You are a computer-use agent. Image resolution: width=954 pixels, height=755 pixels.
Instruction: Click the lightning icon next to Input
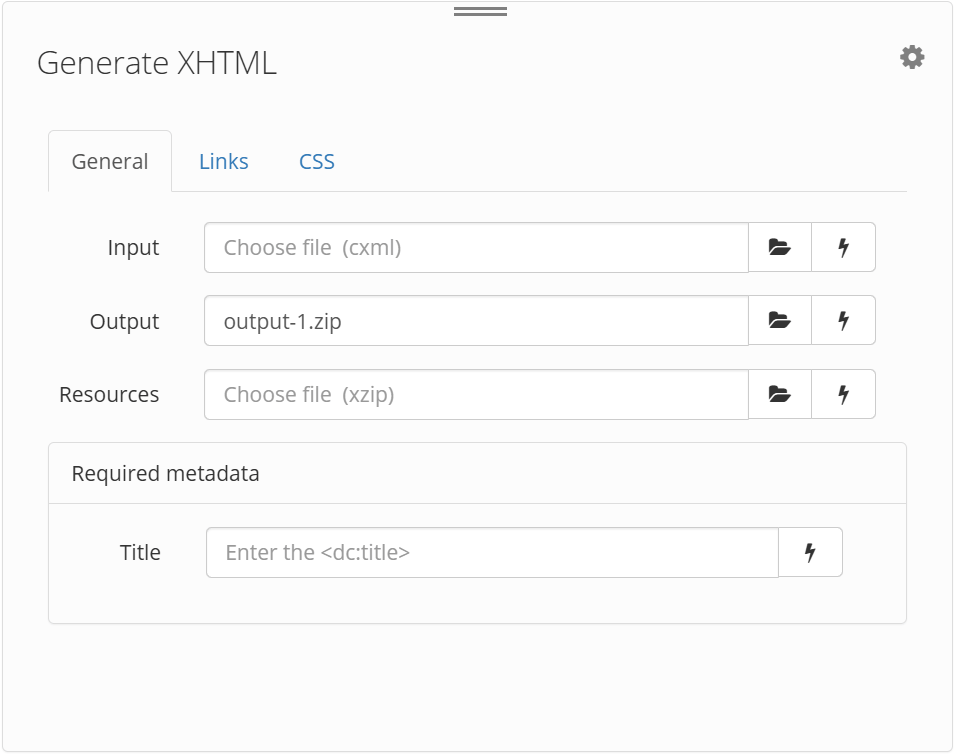843,247
